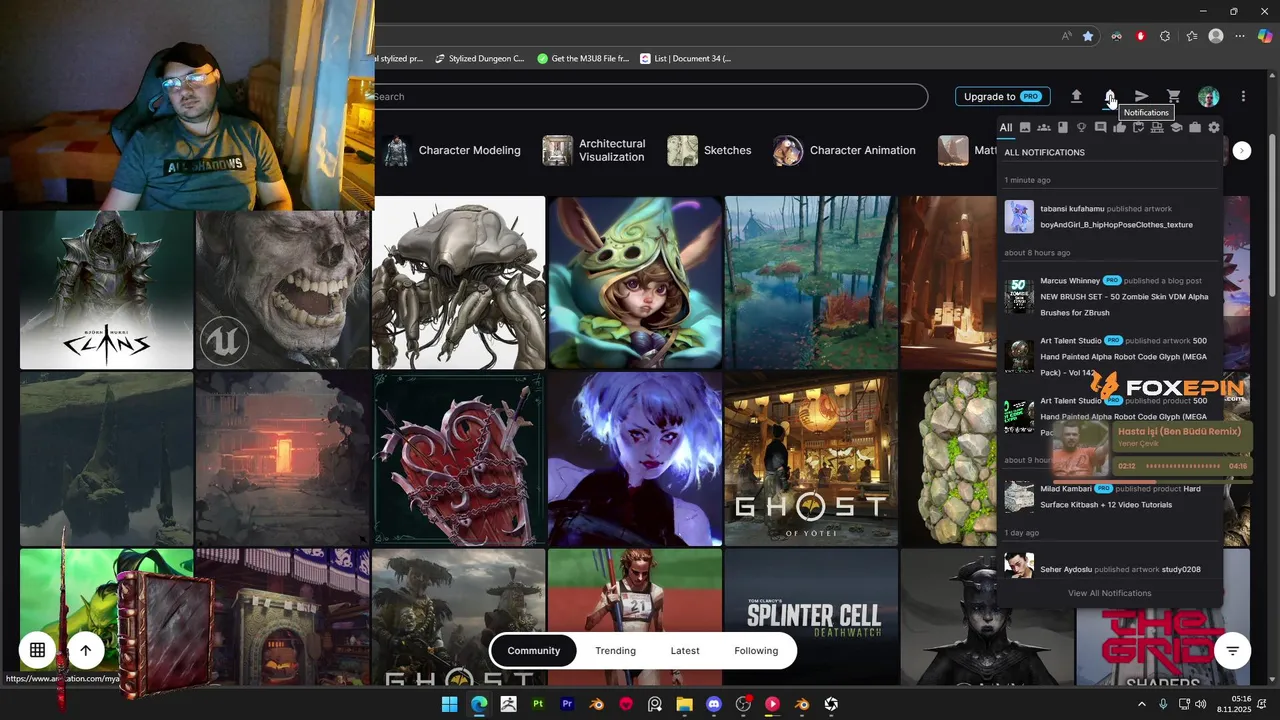Image resolution: width=1280 pixels, height=720 pixels.
Task: Filter notifications by clipboard check icon
Action: [1138, 128]
